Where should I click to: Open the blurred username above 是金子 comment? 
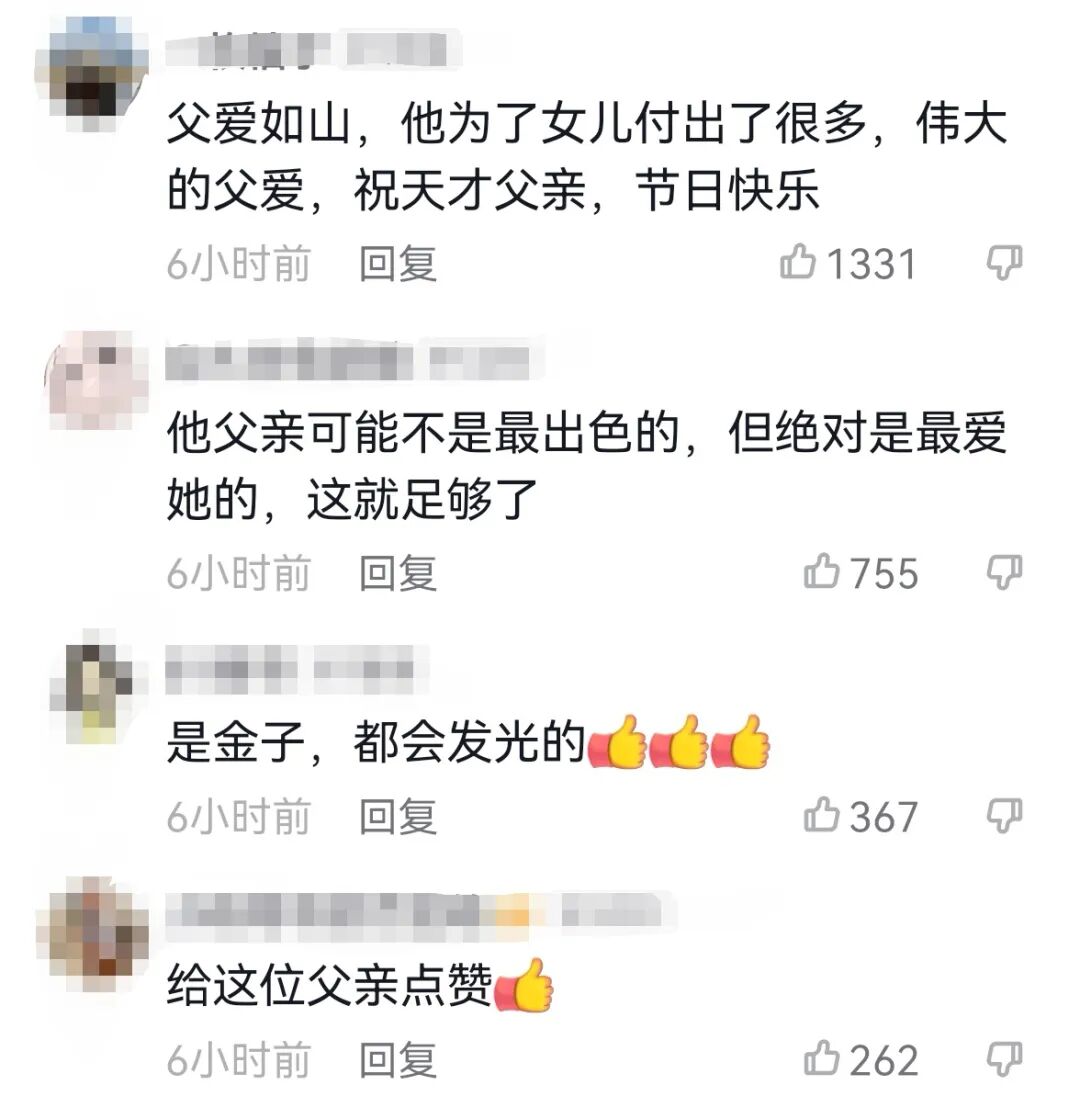(x=290, y=669)
